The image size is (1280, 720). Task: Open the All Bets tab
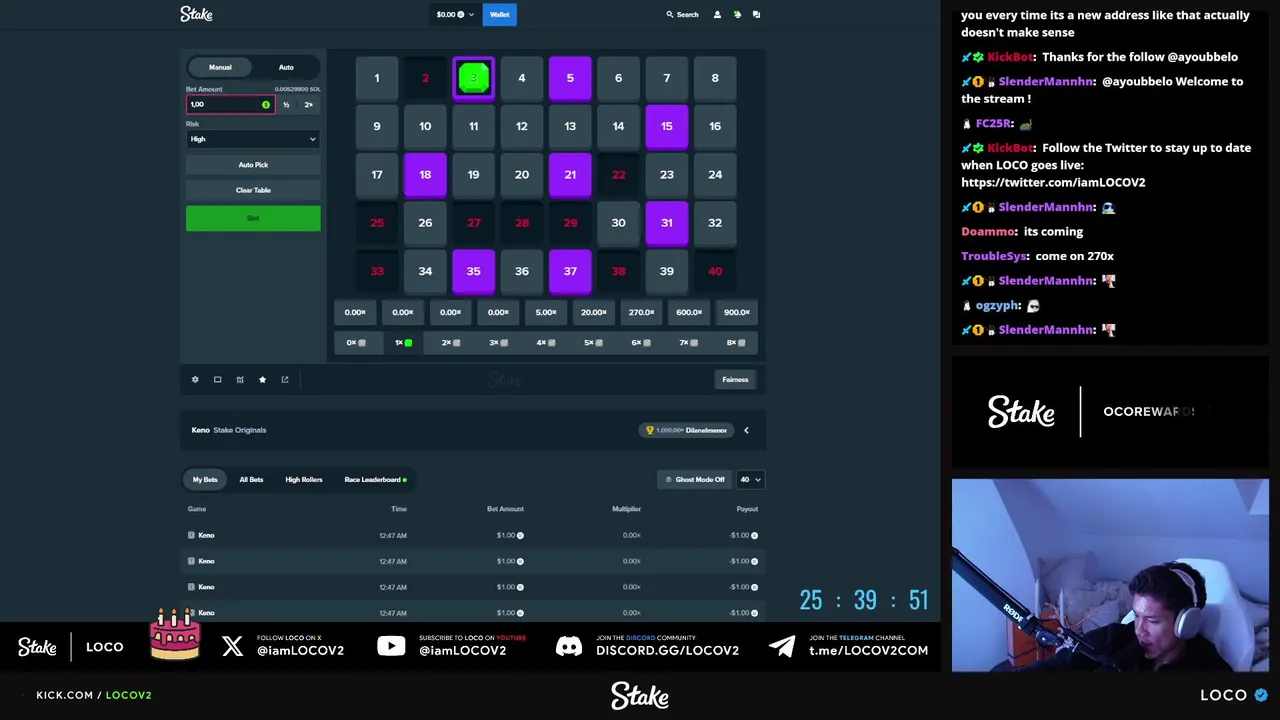click(251, 480)
